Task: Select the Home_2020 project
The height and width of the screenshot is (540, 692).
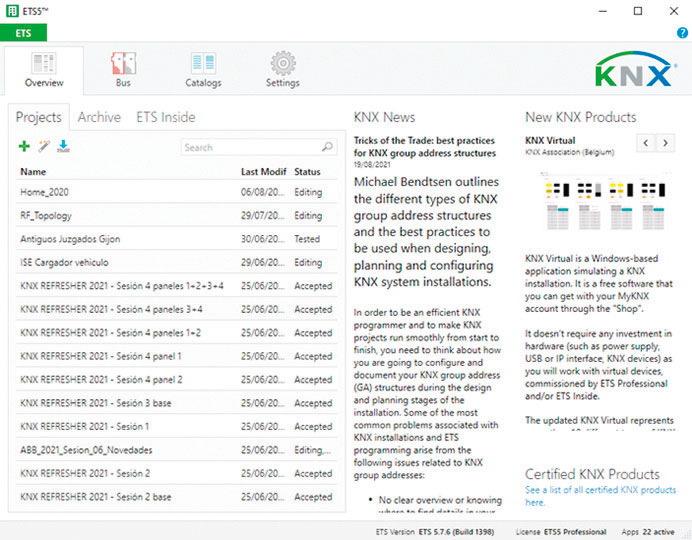Action: click(177, 192)
